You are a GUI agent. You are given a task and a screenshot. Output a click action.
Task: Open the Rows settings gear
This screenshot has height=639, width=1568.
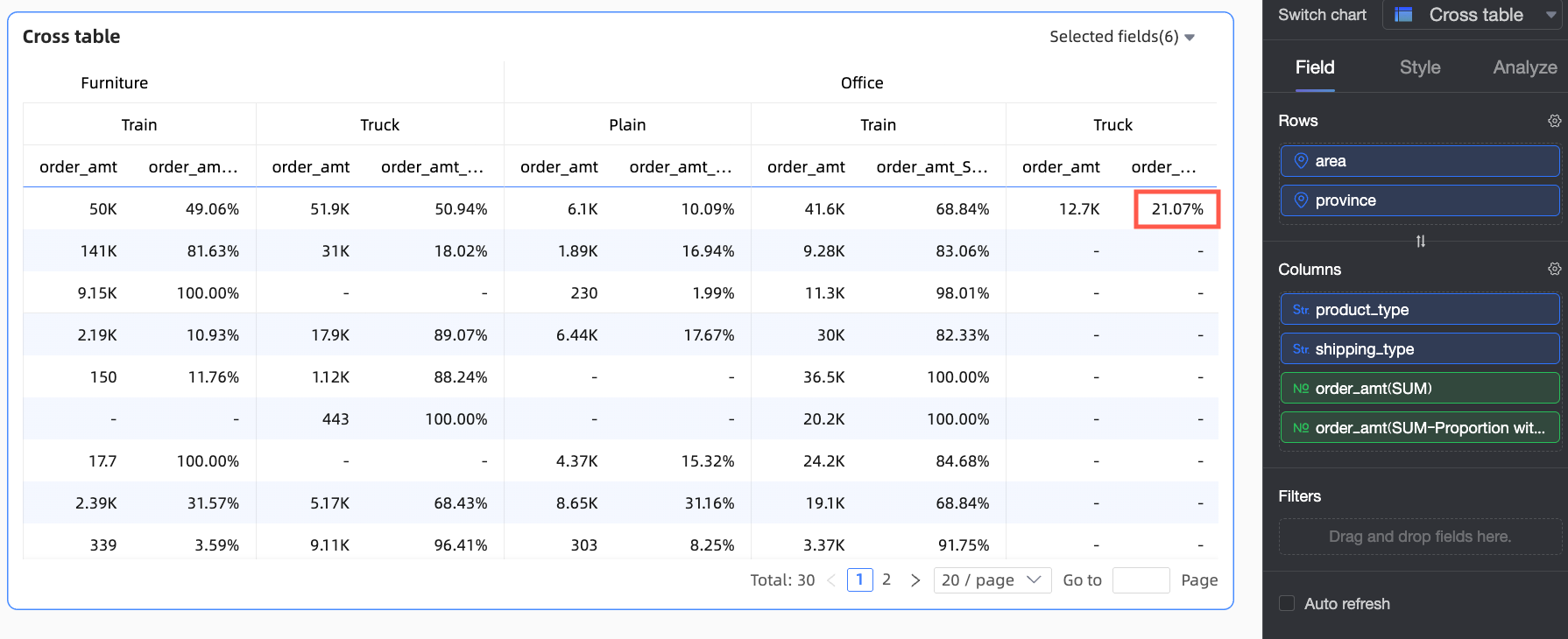[x=1554, y=121]
